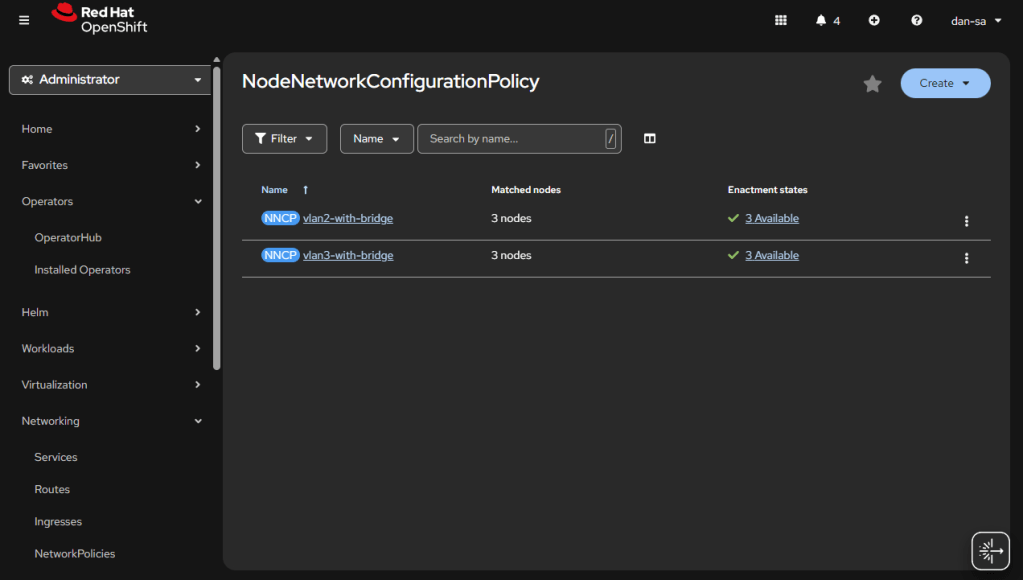Open the help question mark icon
This screenshot has height=580, width=1023.
[916, 20]
